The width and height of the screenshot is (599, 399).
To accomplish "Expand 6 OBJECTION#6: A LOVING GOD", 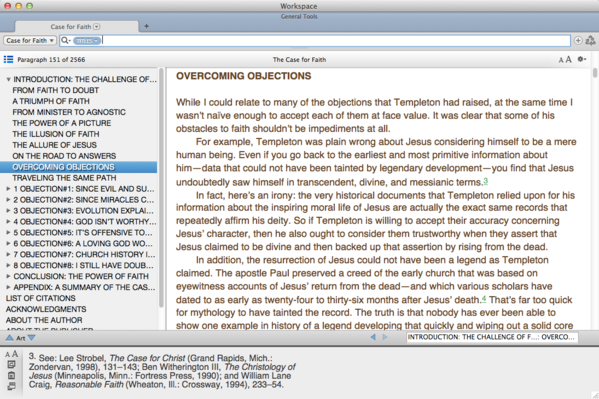I will 8,243.
